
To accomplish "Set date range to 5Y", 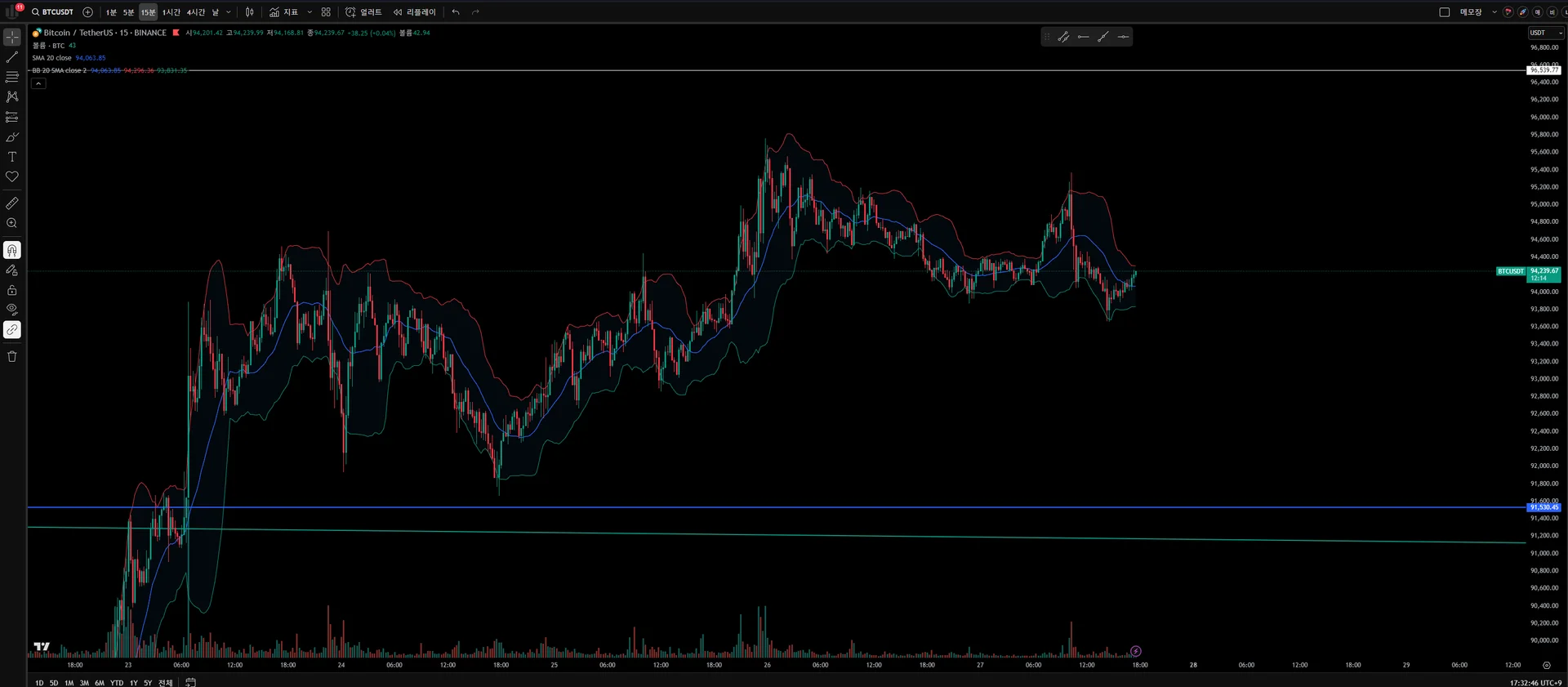I will click(x=148, y=683).
